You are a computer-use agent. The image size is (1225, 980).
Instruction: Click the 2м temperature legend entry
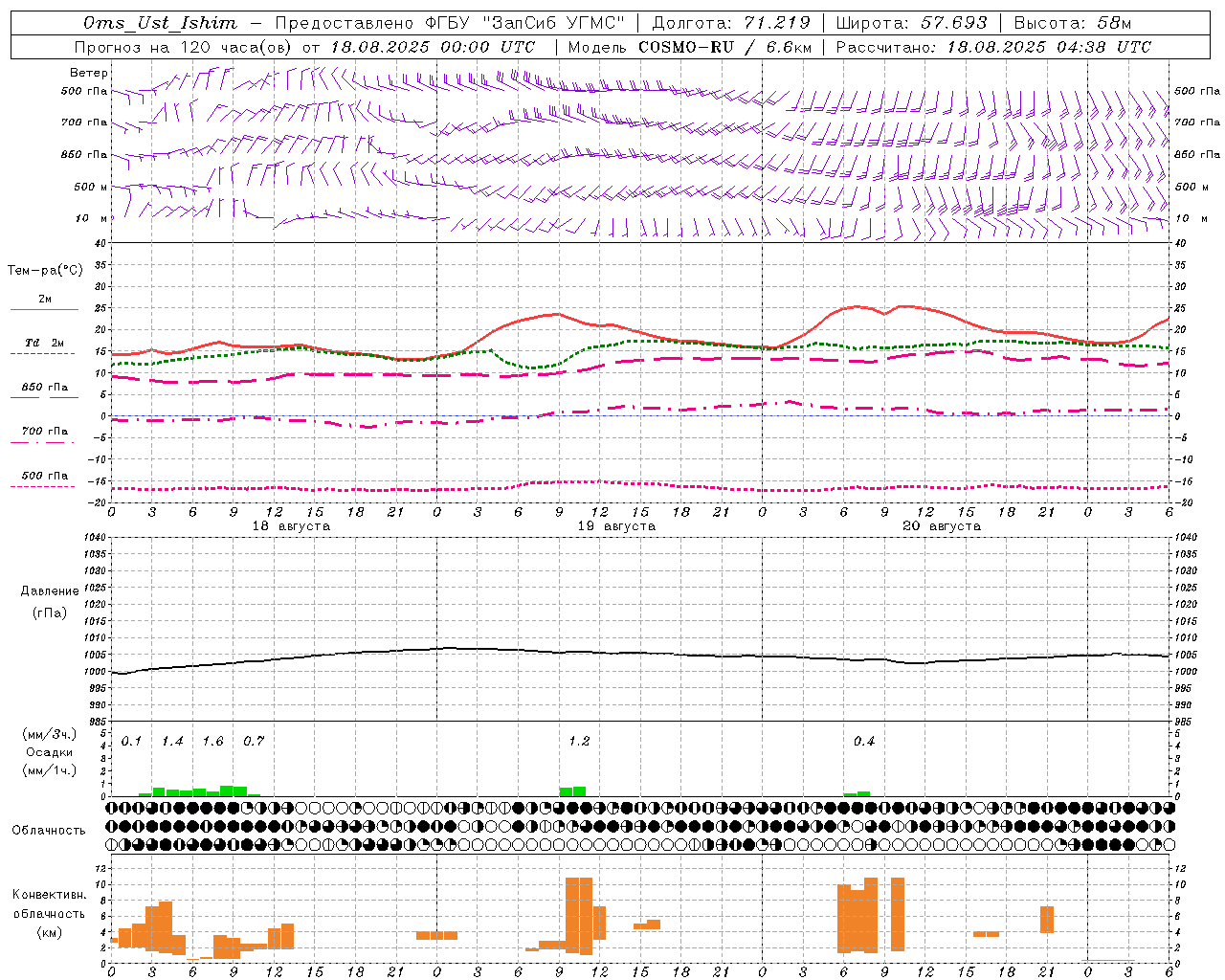45,300
